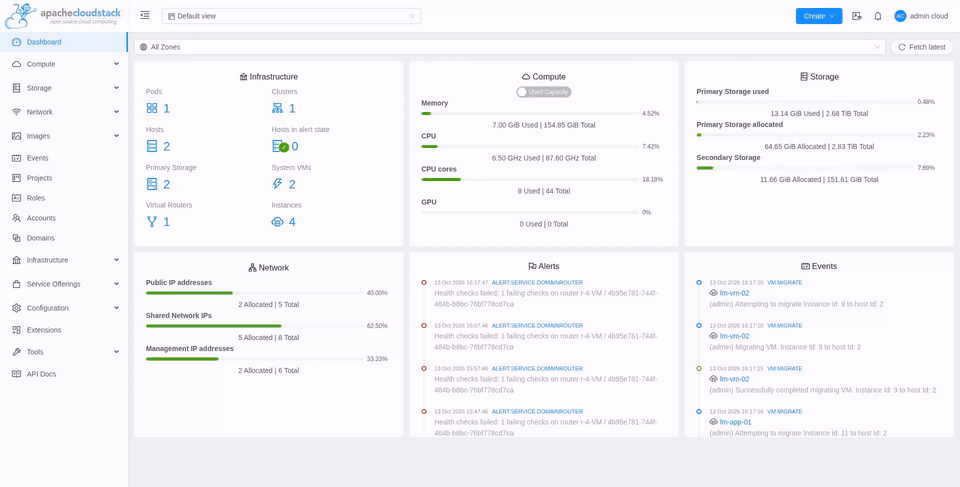
Task: Open the All Zones selector
Action: click(x=510, y=47)
